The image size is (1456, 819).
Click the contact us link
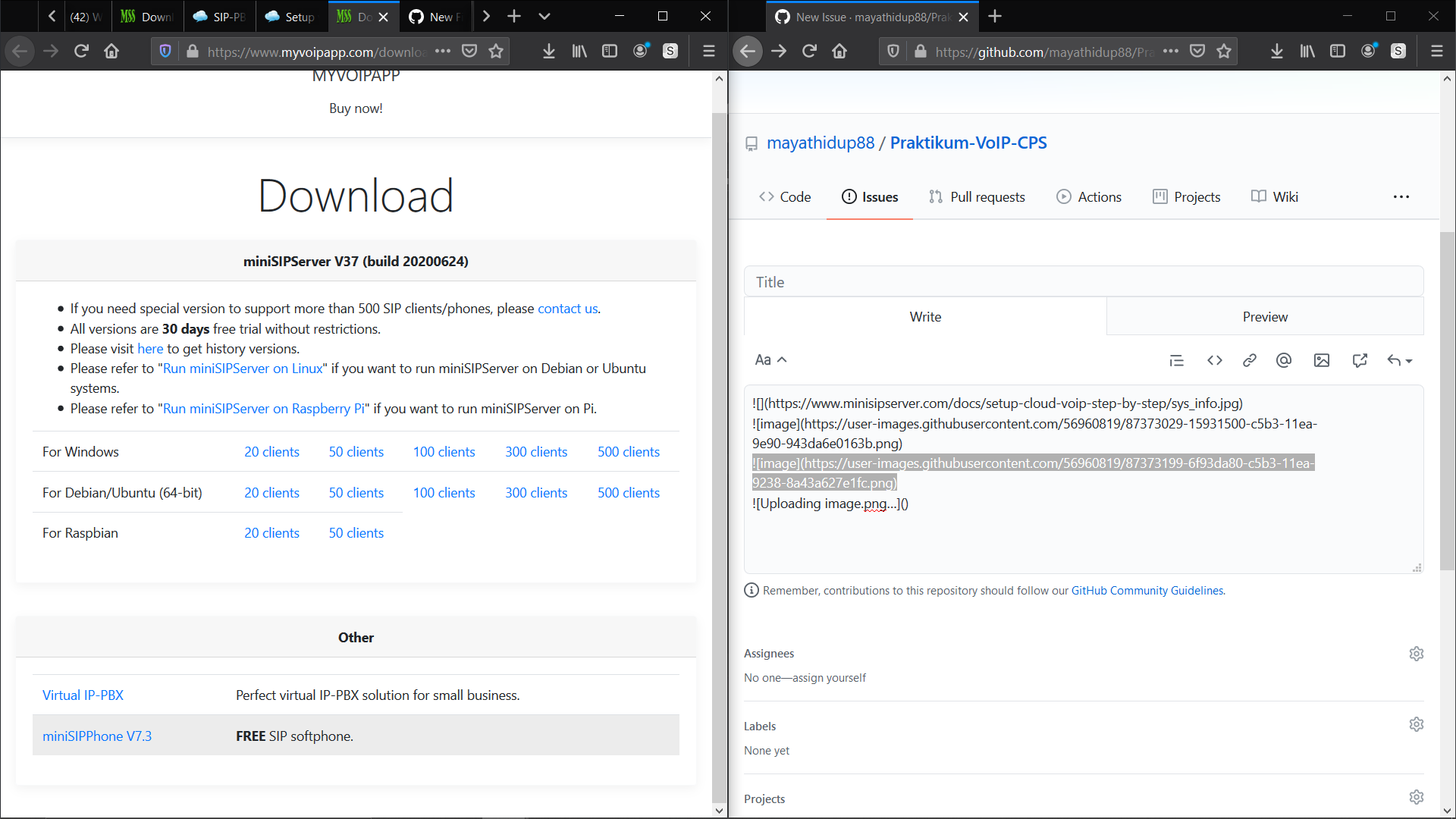pos(567,308)
